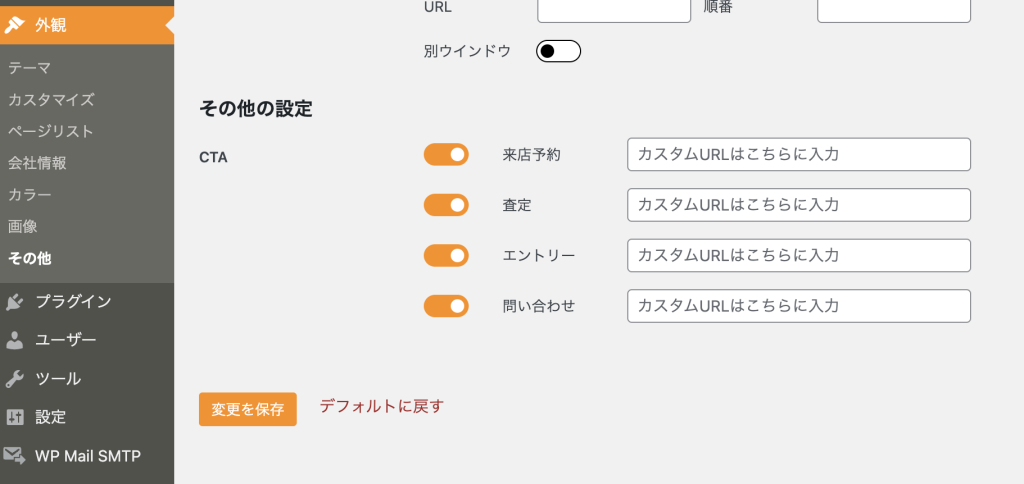Click the Tools wrench icon
Viewport: 1024px width, 484px height.
coord(15,379)
